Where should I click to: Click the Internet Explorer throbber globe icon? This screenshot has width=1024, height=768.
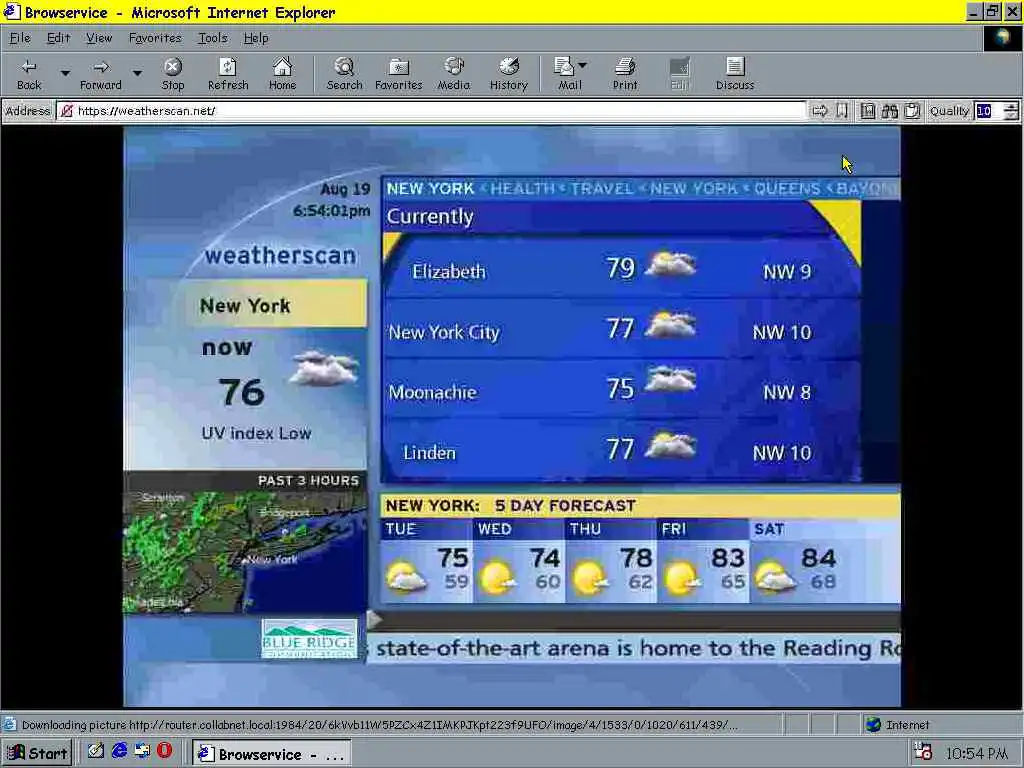(x=1002, y=38)
